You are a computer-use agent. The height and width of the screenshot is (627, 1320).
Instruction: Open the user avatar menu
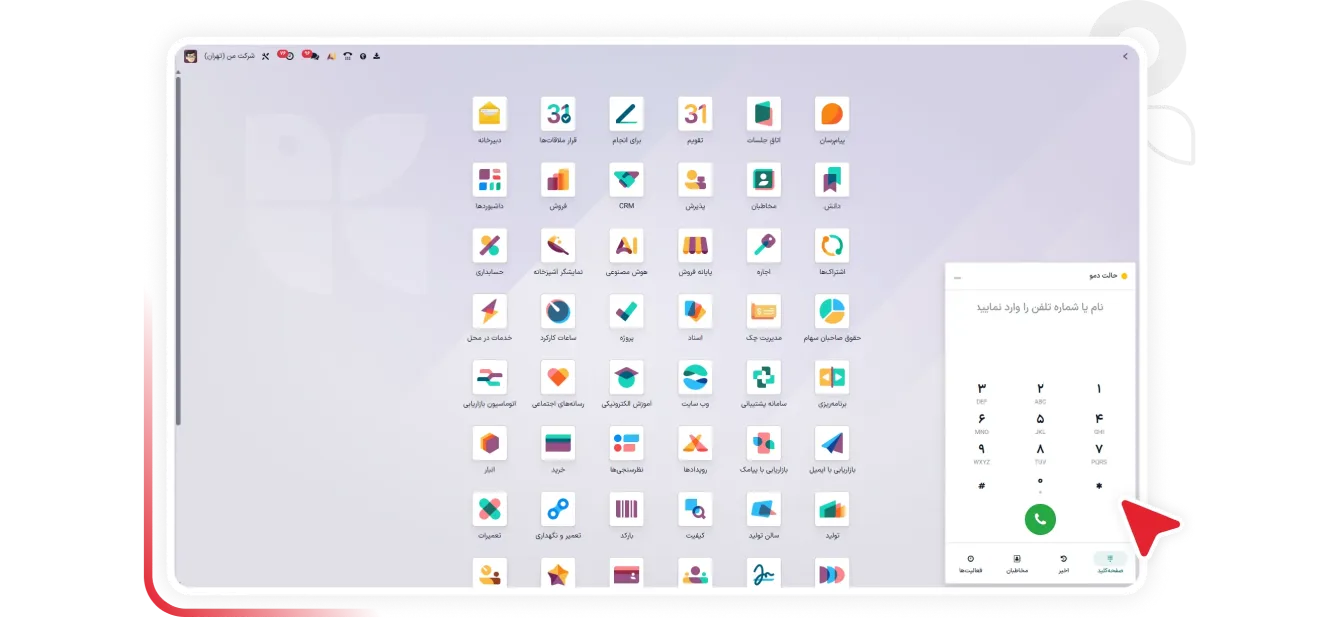pyautogui.click(x=191, y=56)
